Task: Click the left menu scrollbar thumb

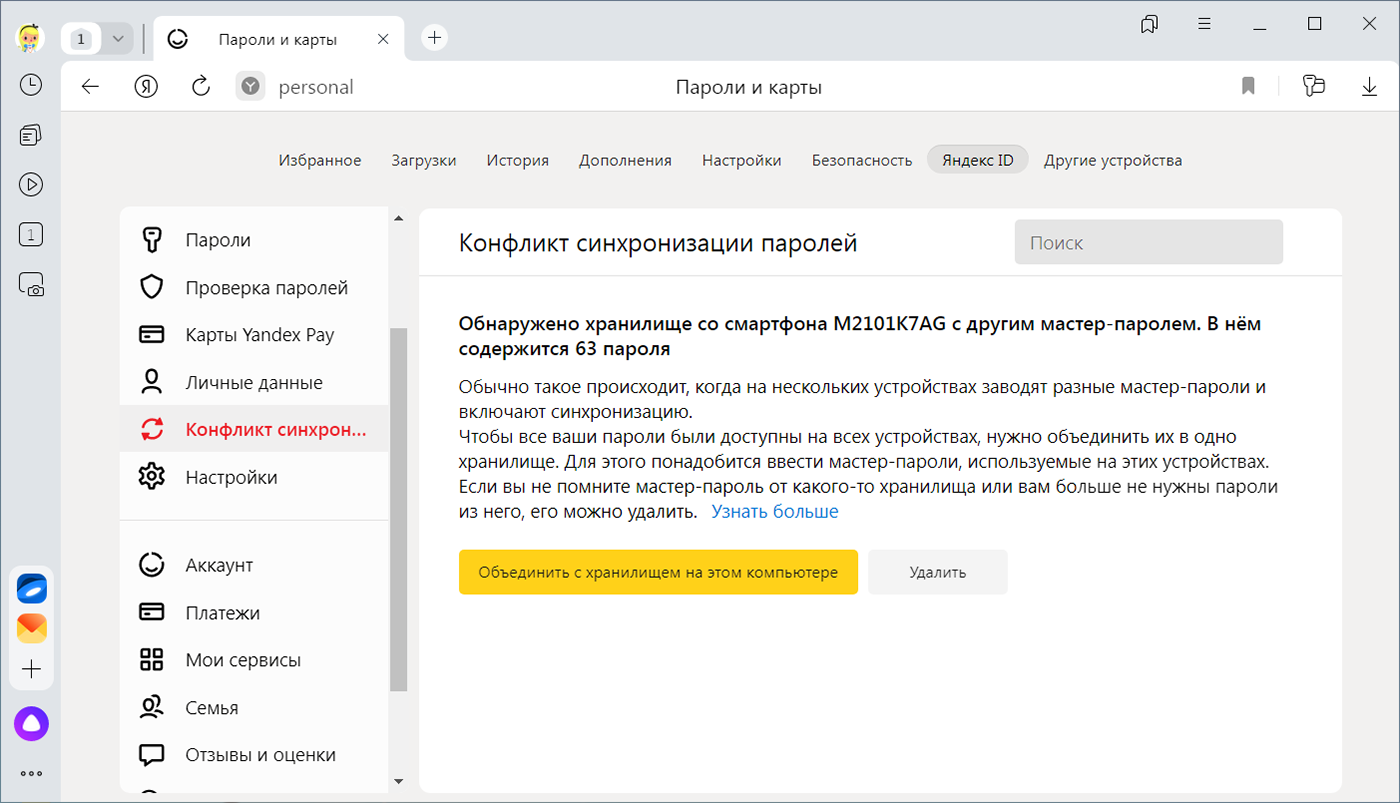Action: pyautogui.click(x=398, y=510)
